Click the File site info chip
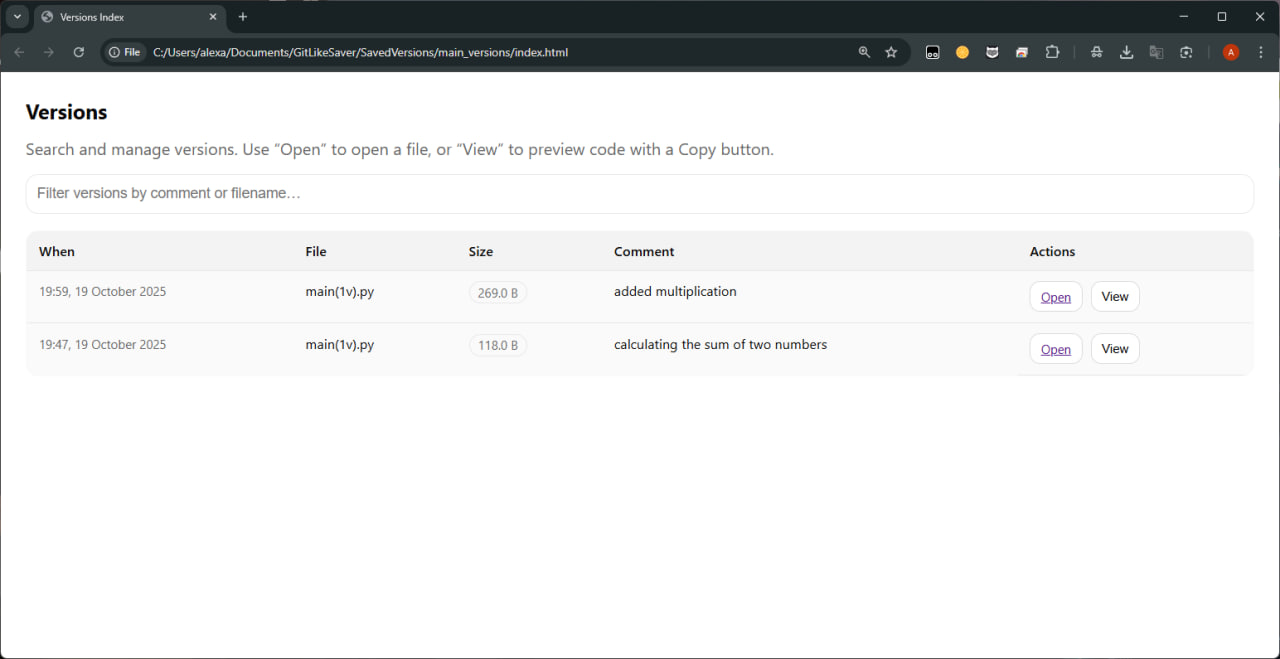 pyautogui.click(x=125, y=52)
